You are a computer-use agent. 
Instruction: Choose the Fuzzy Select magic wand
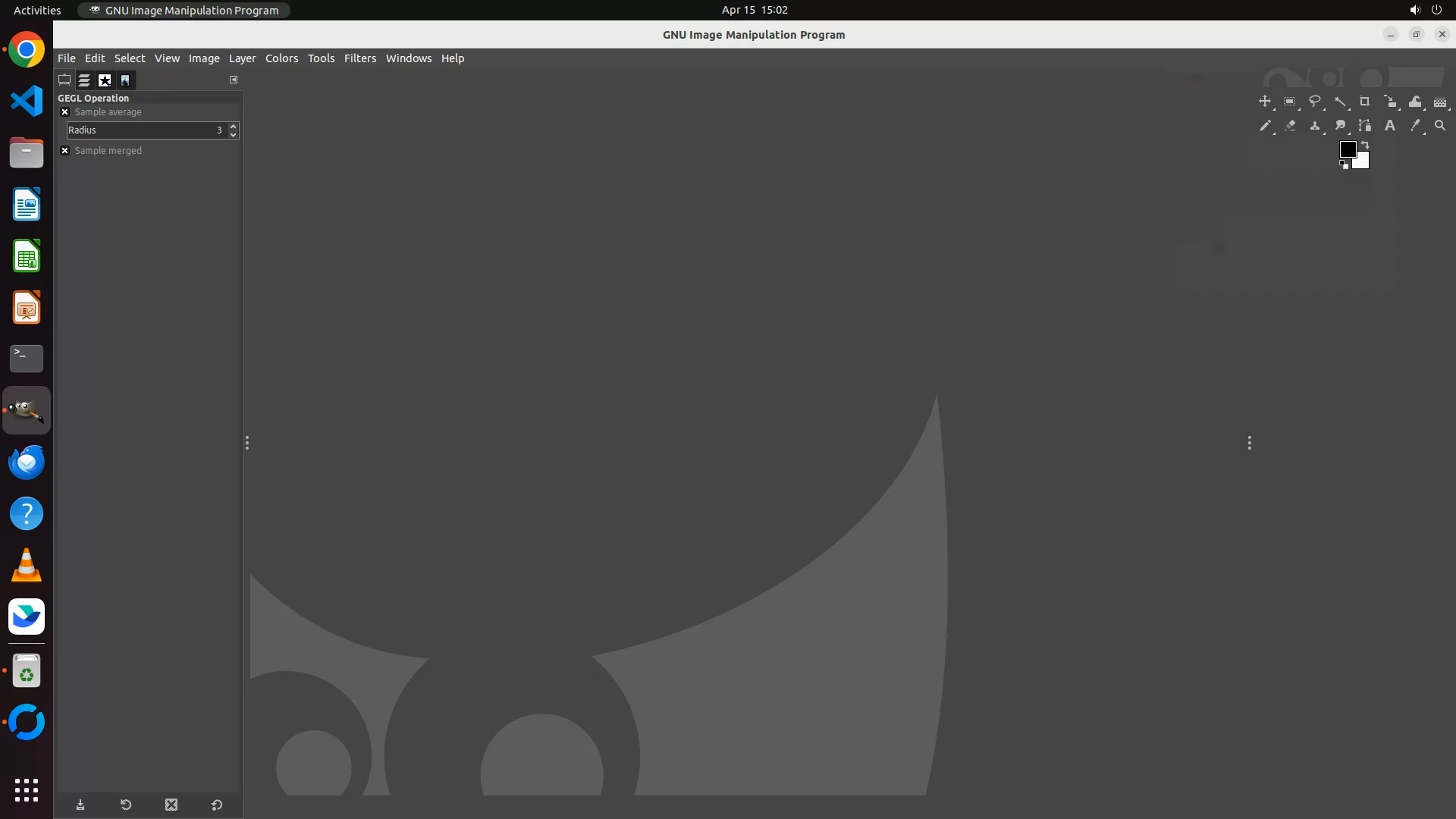click(1340, 102)
